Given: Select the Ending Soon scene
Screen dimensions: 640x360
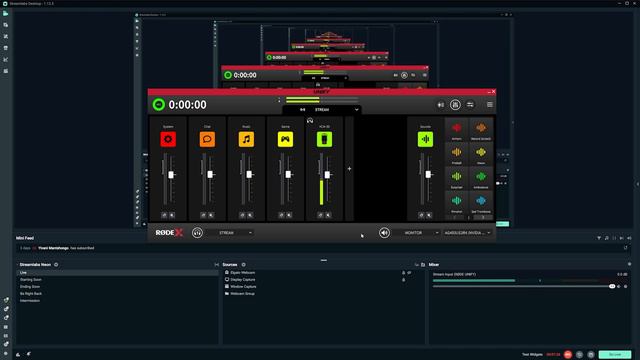Looking at the screenshot, I should pyautogui.click(x=117, y=287).
